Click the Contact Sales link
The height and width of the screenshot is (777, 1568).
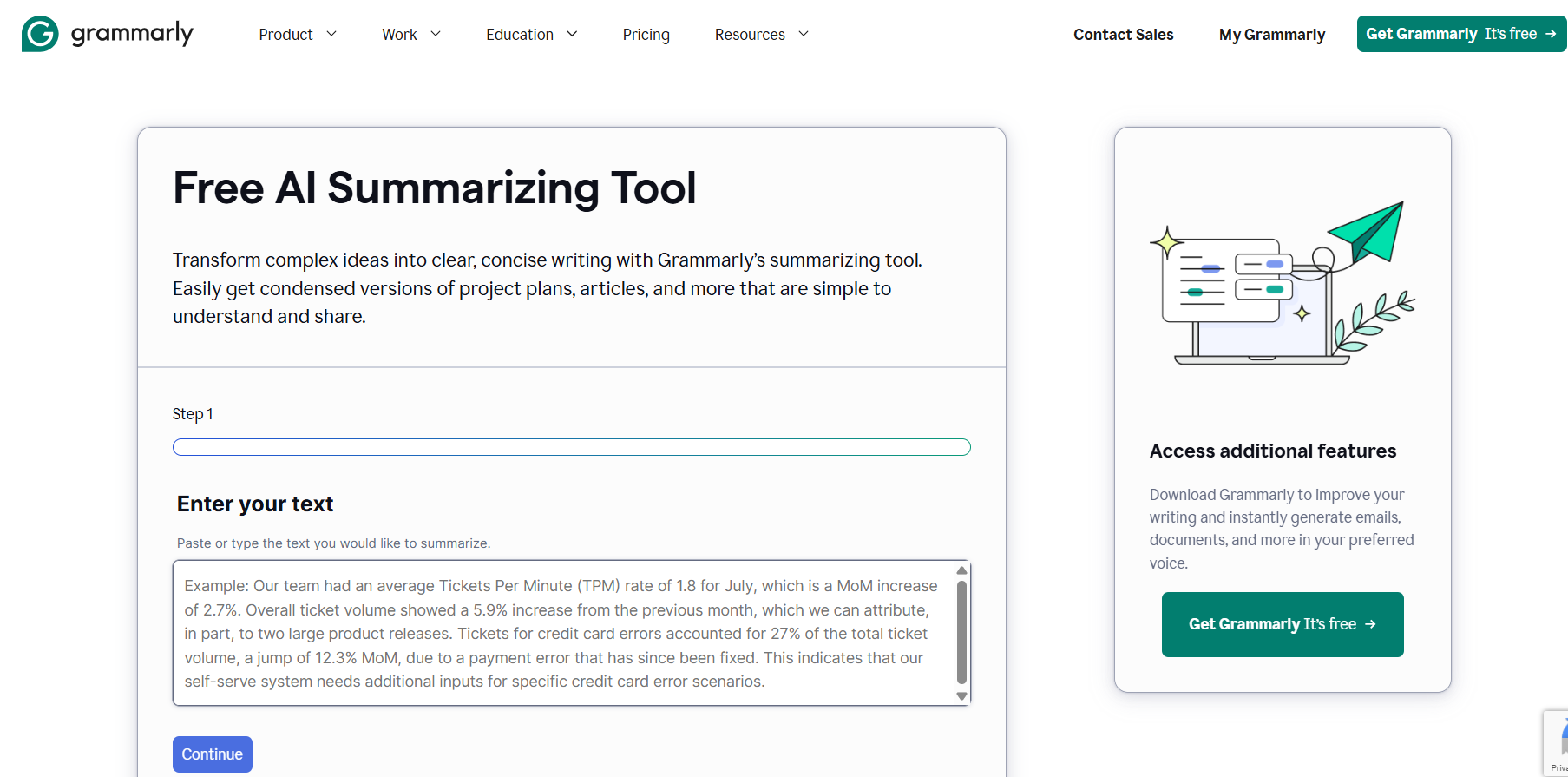[x=1123, y=34]
